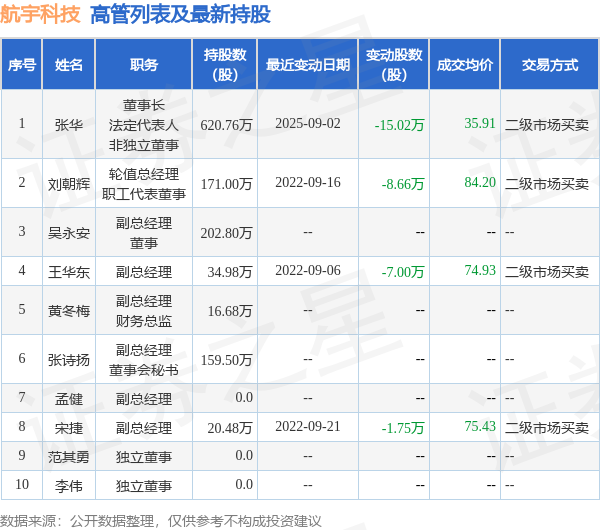Click the name 吴永安
Screen dimensions: 600x530
[69, 233]
